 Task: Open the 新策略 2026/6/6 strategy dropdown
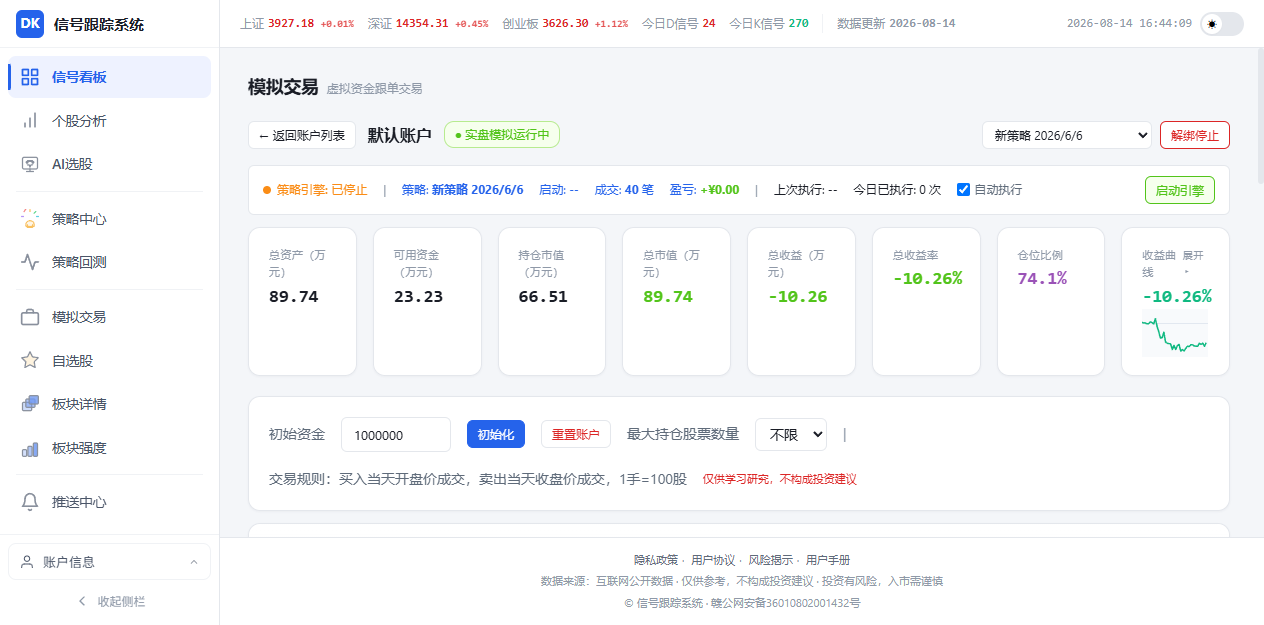click(1067, 135)
